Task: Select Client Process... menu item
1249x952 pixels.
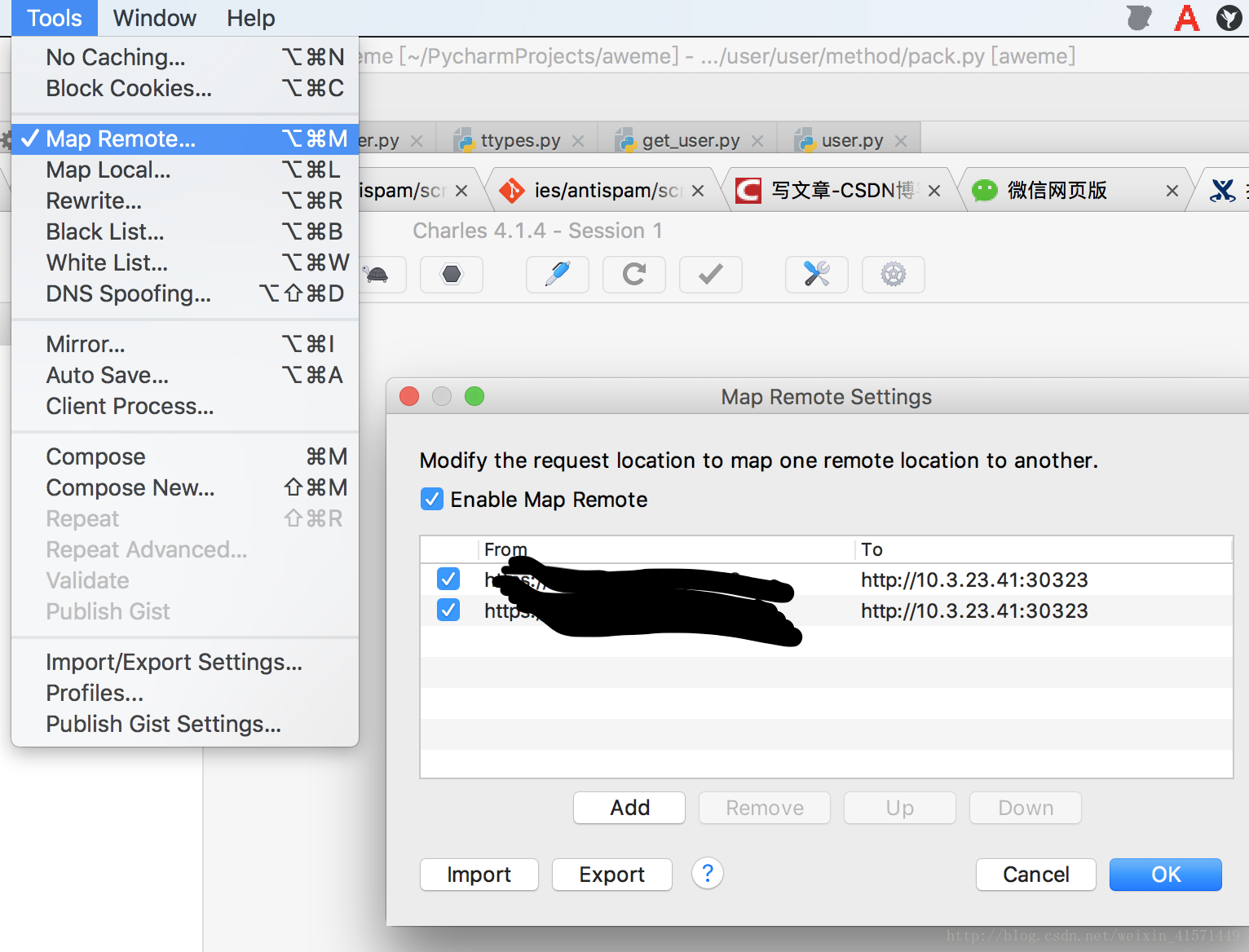Action: [185, 406]
